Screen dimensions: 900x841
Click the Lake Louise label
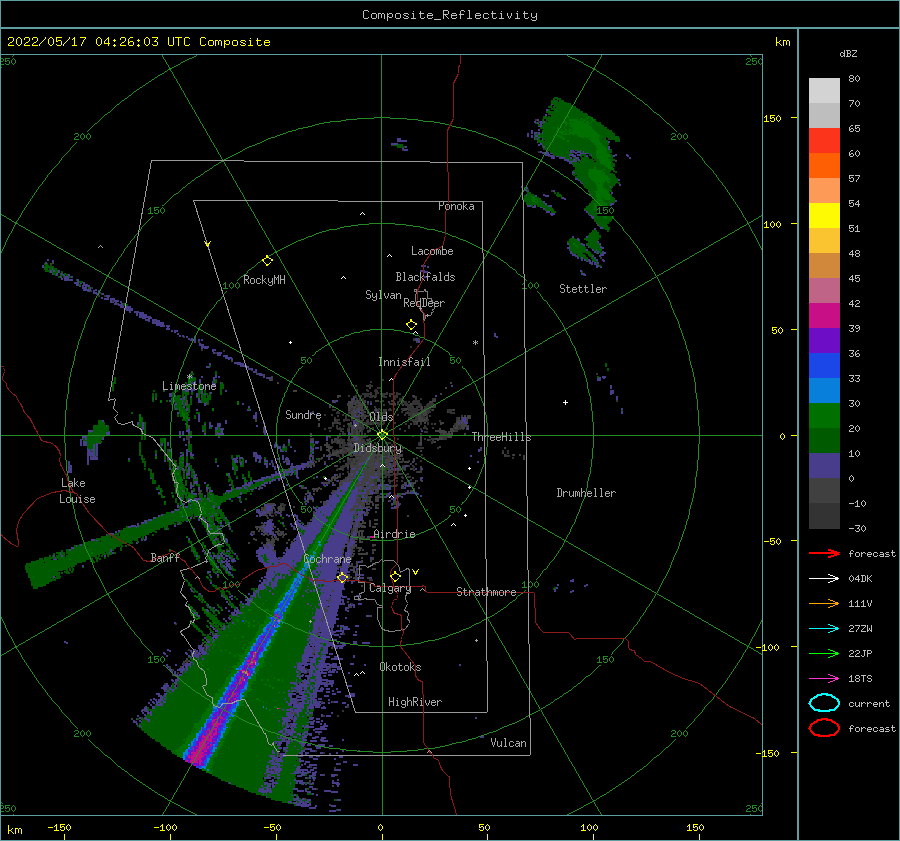[77, 491]
